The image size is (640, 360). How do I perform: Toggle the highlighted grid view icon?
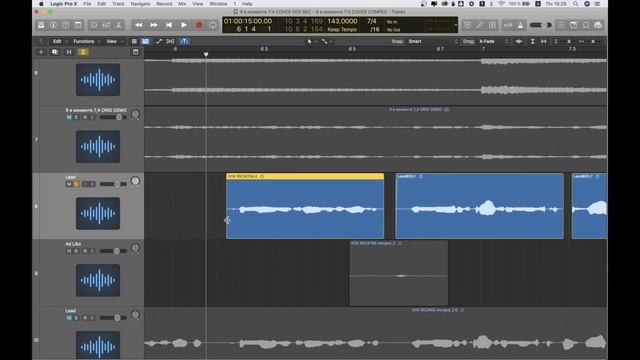click(x=145, y=41)
